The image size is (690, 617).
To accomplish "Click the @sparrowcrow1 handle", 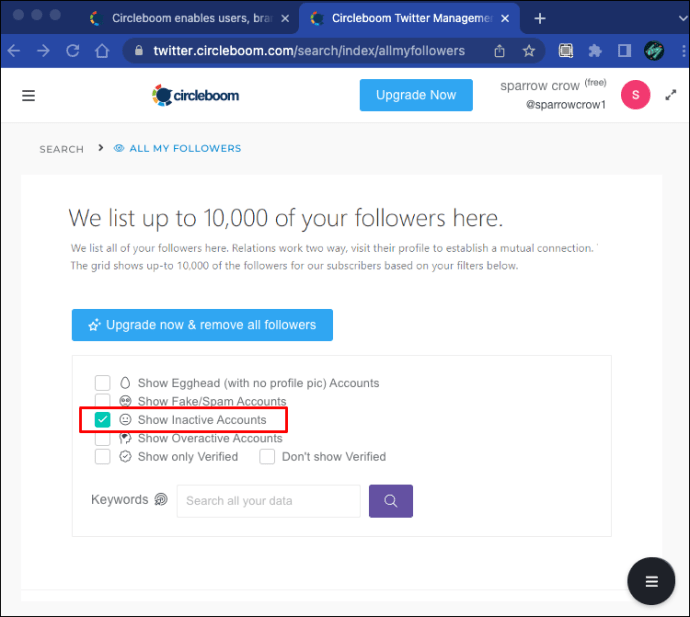I will click(565, 105).
